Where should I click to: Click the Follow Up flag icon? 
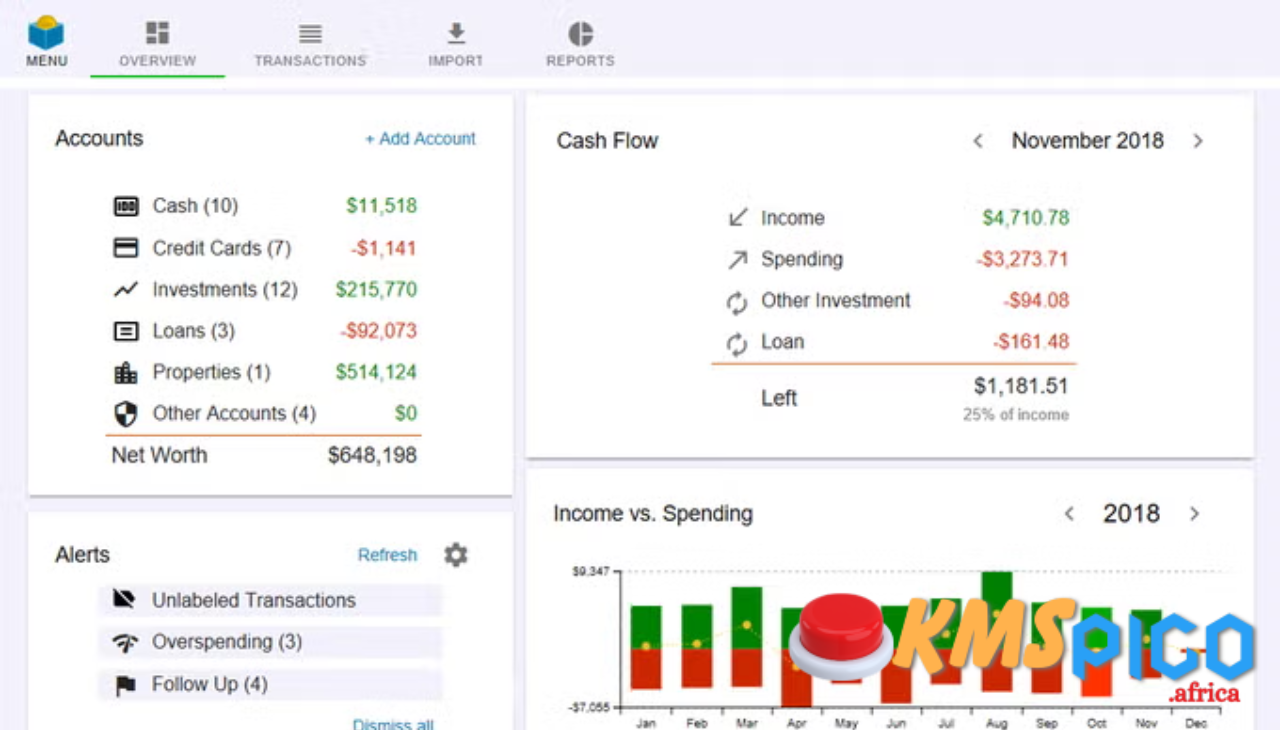click(124, 685)
